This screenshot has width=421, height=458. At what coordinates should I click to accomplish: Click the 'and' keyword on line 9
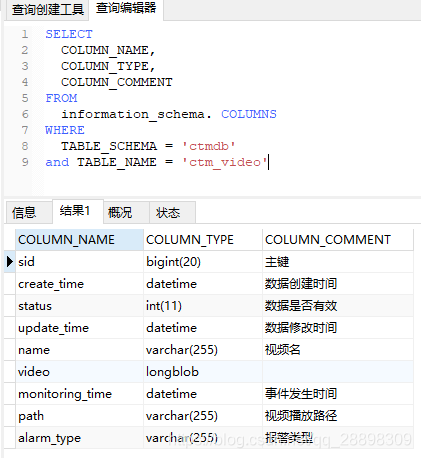57,162
